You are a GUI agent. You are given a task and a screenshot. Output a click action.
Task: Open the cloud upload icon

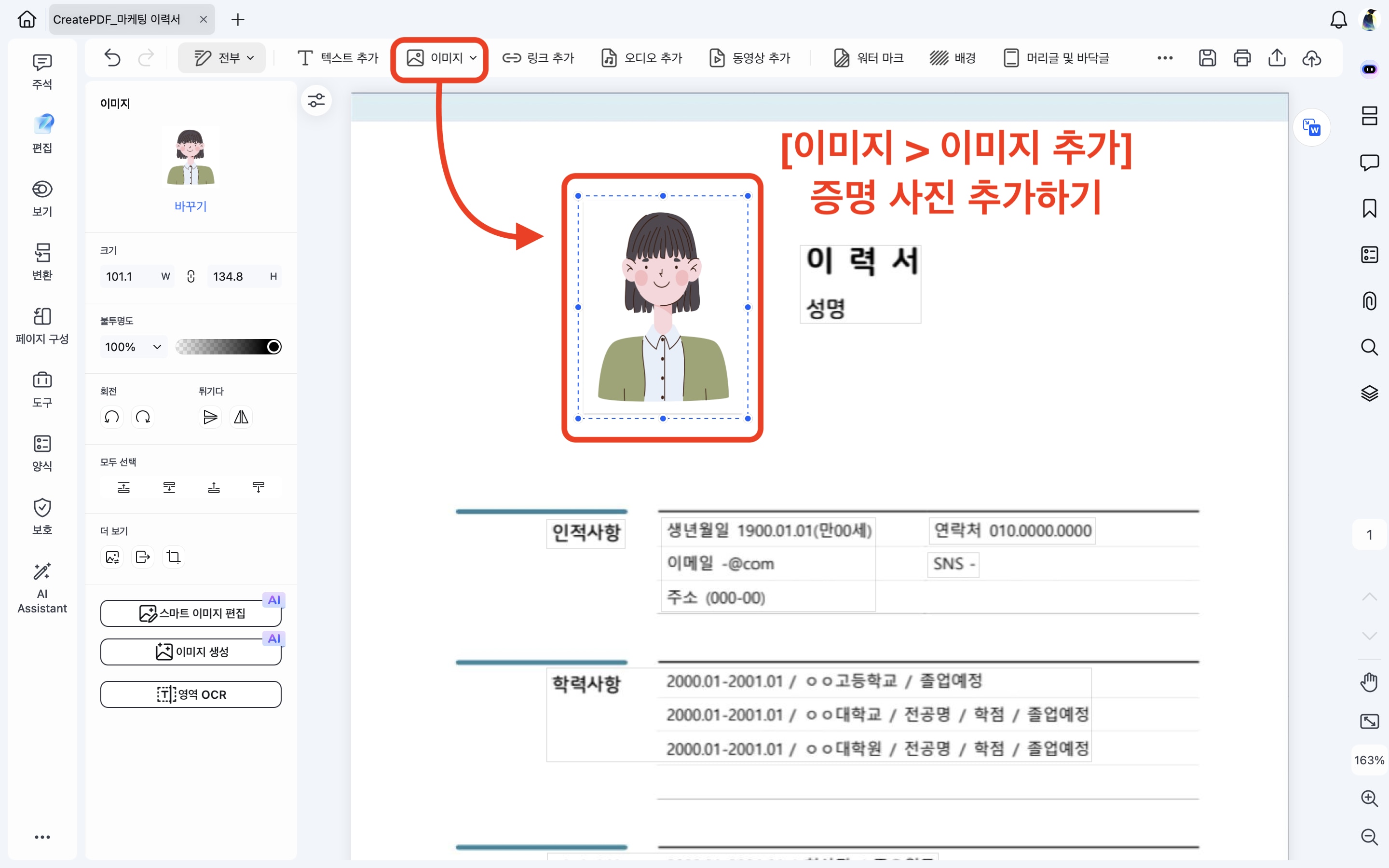click(1311, 58)
